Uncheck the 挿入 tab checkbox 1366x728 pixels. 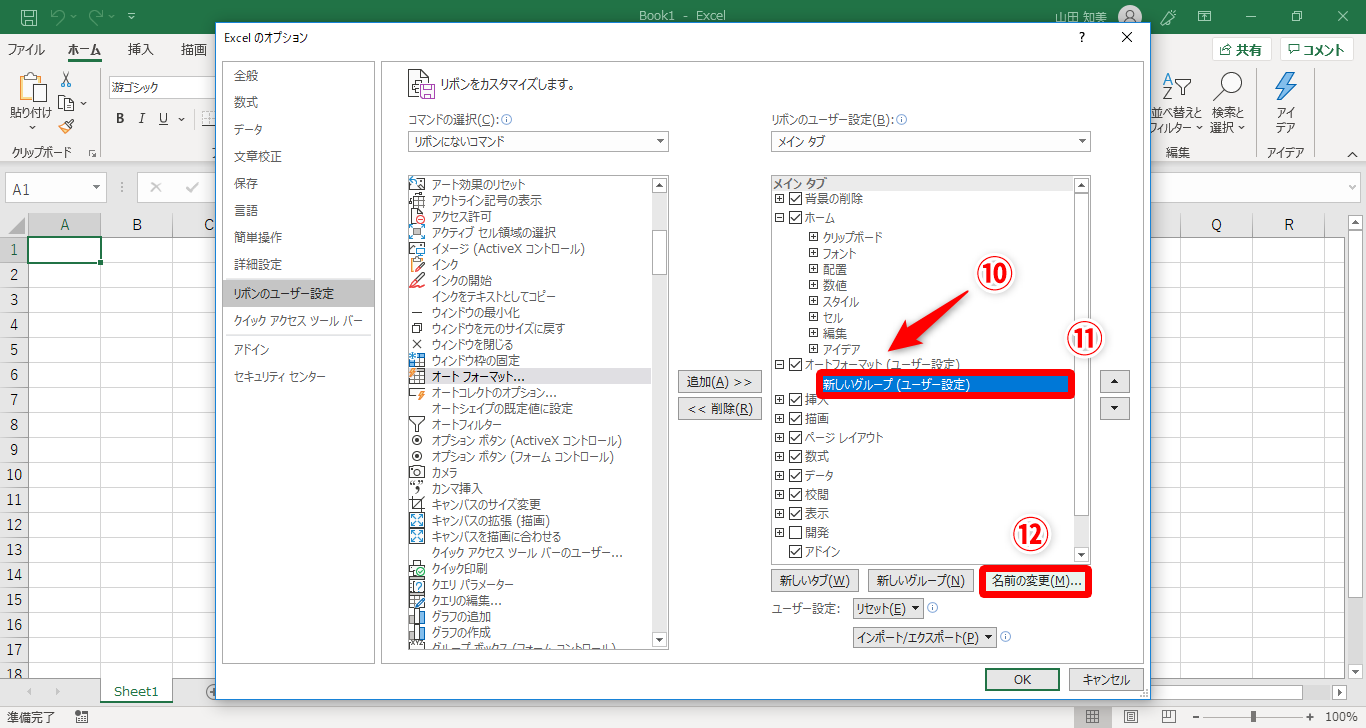pos(795,400)
